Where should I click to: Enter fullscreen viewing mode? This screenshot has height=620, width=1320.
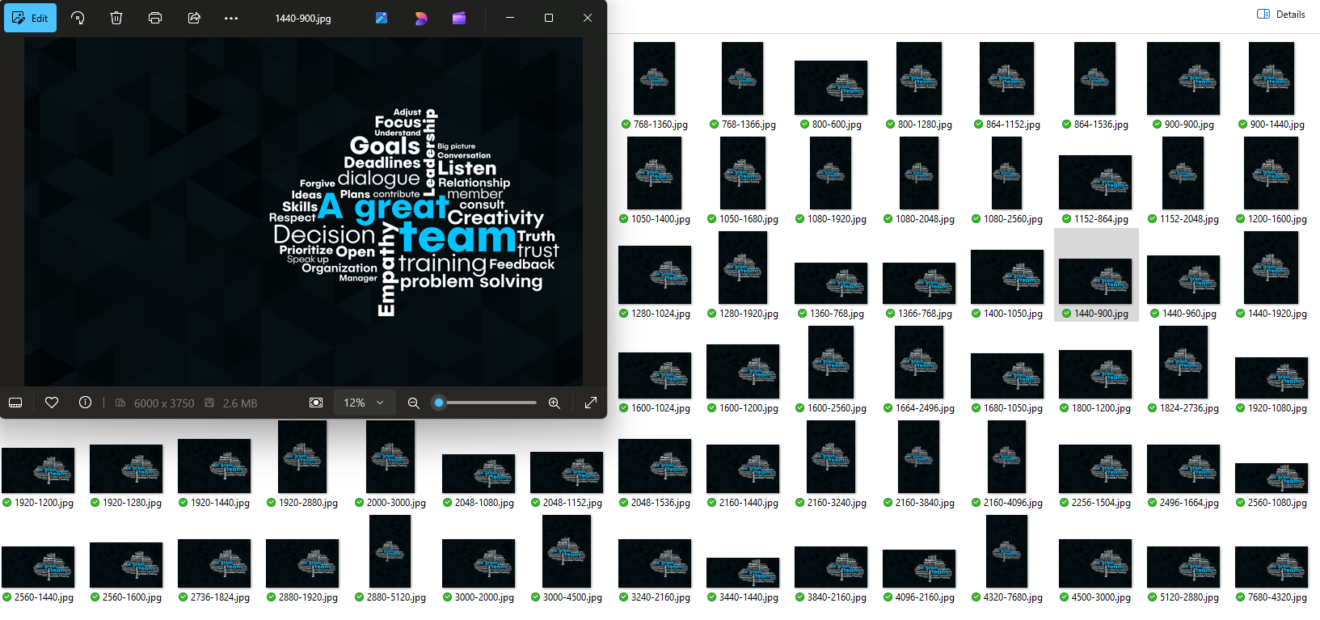pyautogui.click(x=590, y=402)
